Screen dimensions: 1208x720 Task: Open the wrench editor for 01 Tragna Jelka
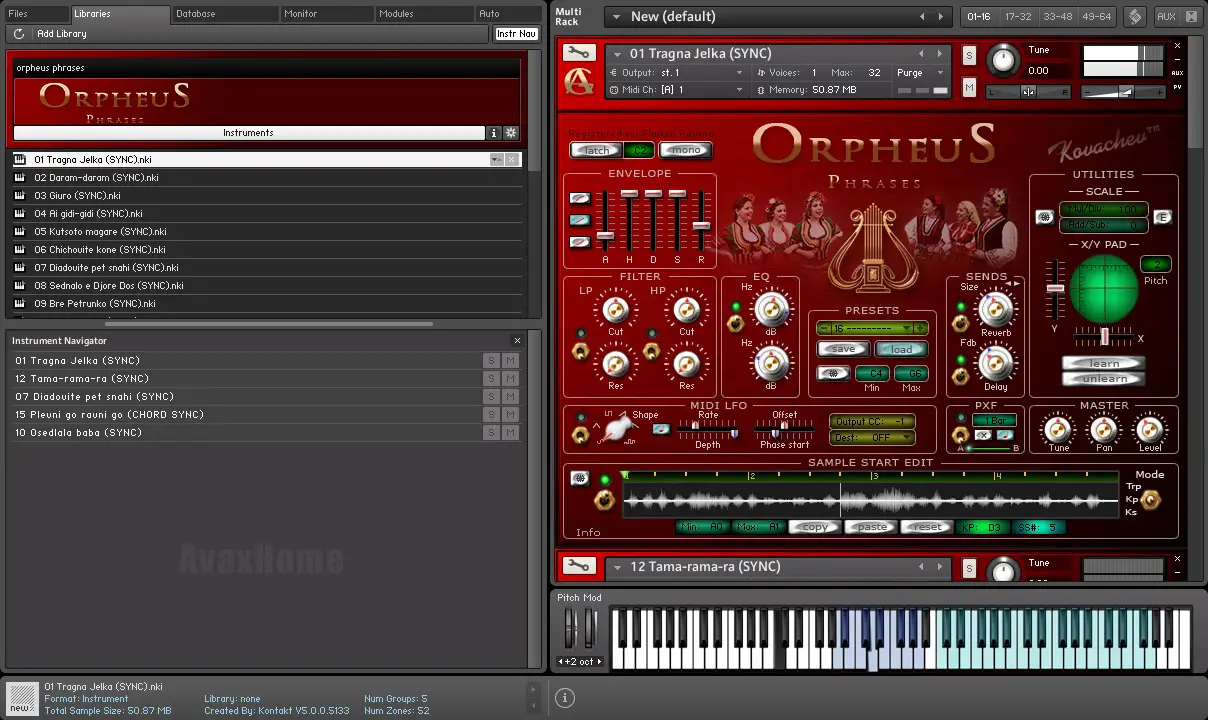578,54
